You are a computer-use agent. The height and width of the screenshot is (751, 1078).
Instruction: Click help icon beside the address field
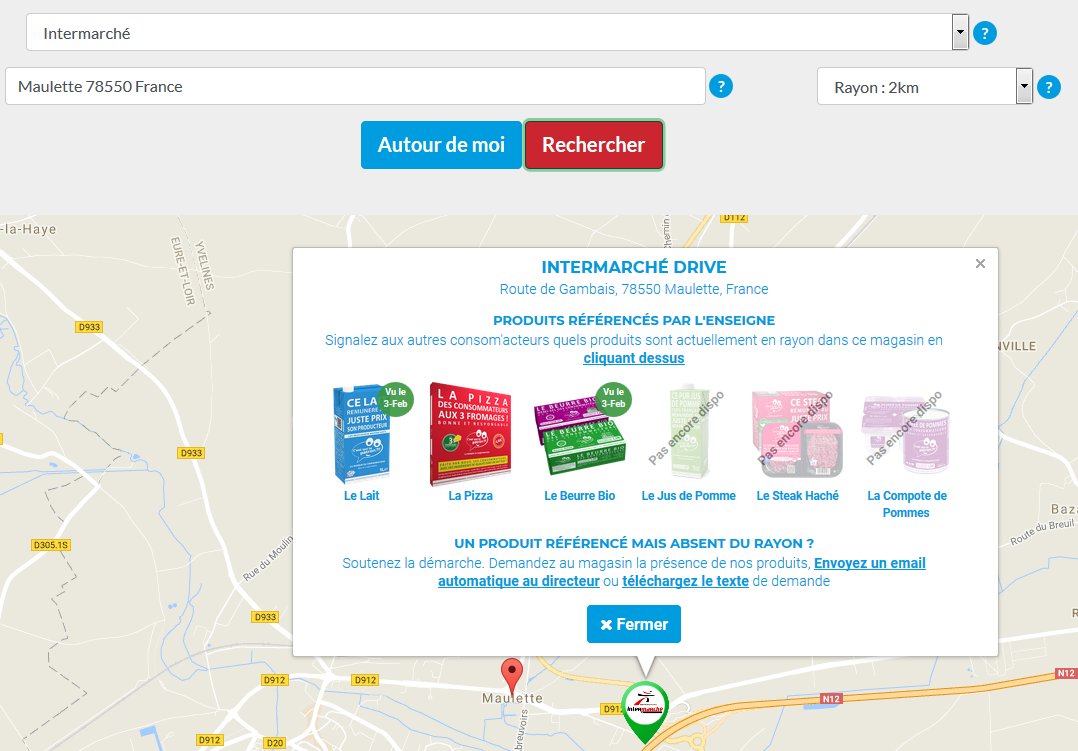(720, 86)
